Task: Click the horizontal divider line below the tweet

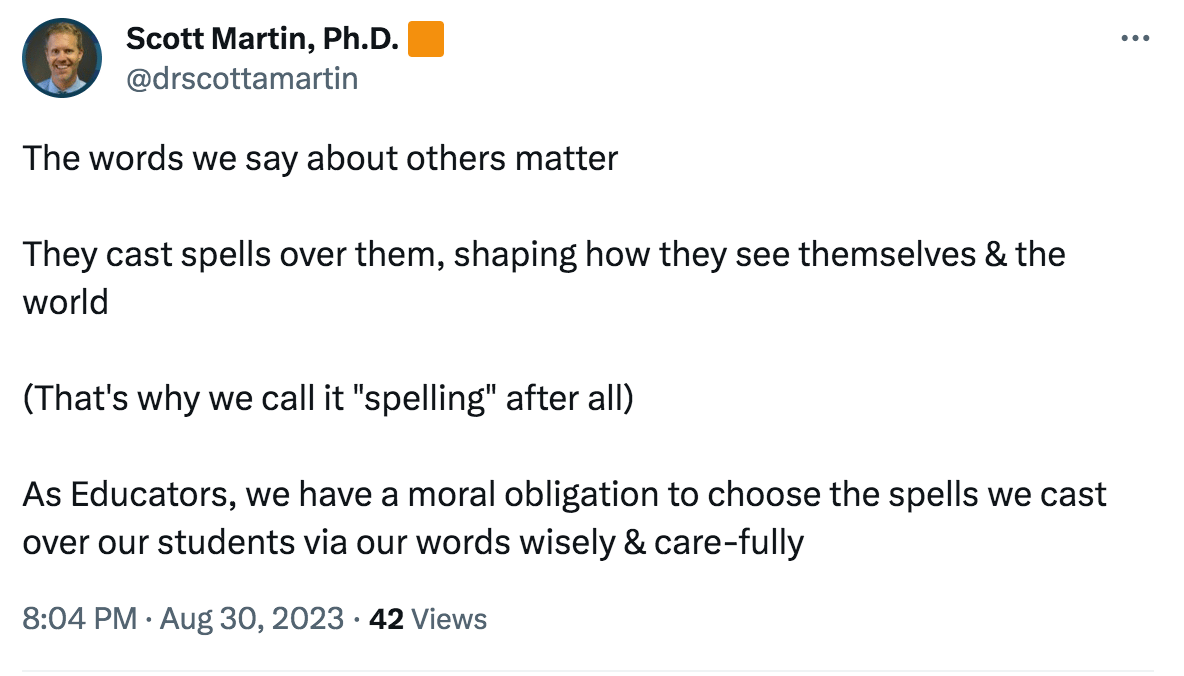Action: click(588, 670)
